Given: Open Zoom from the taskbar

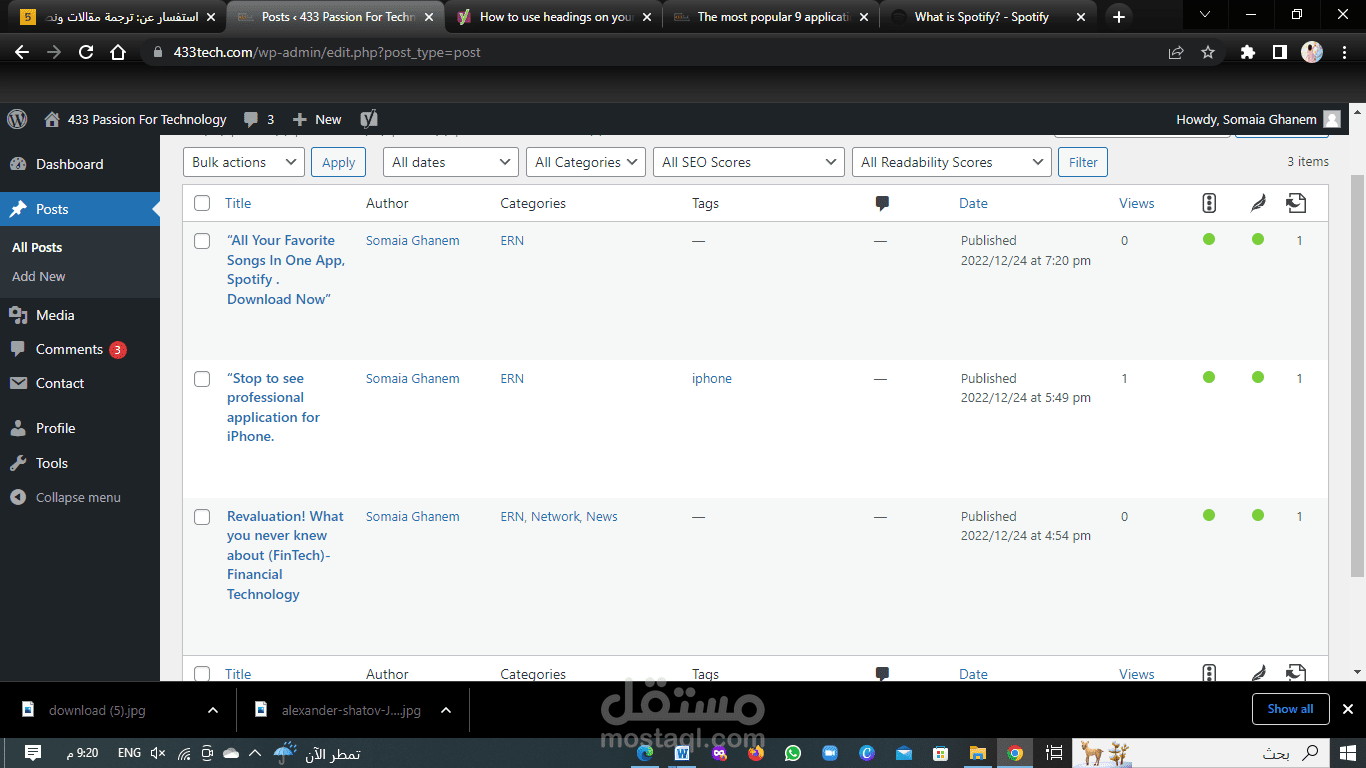Looking at the screenshot, I should coord(829,753).
